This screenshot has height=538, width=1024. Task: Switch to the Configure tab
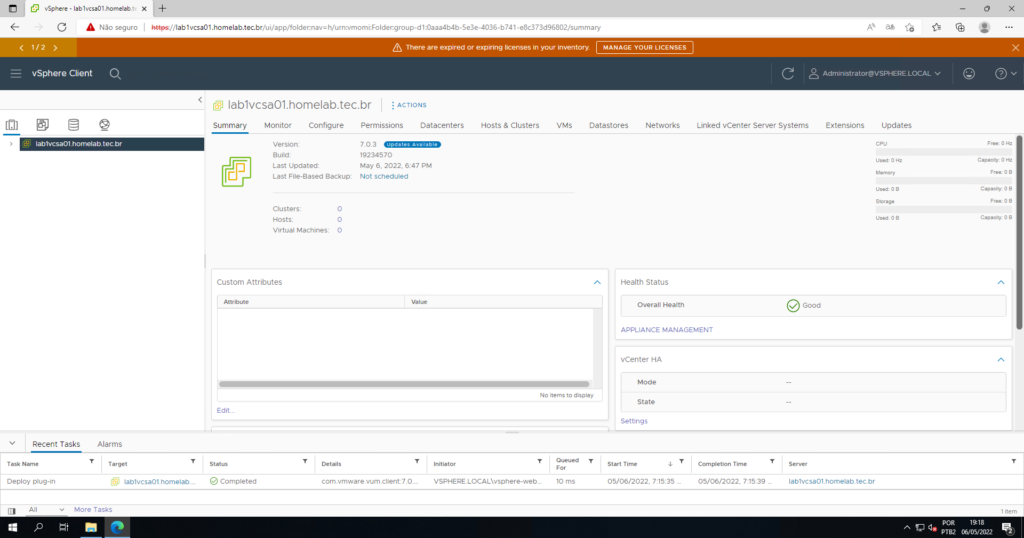(326, 125)
